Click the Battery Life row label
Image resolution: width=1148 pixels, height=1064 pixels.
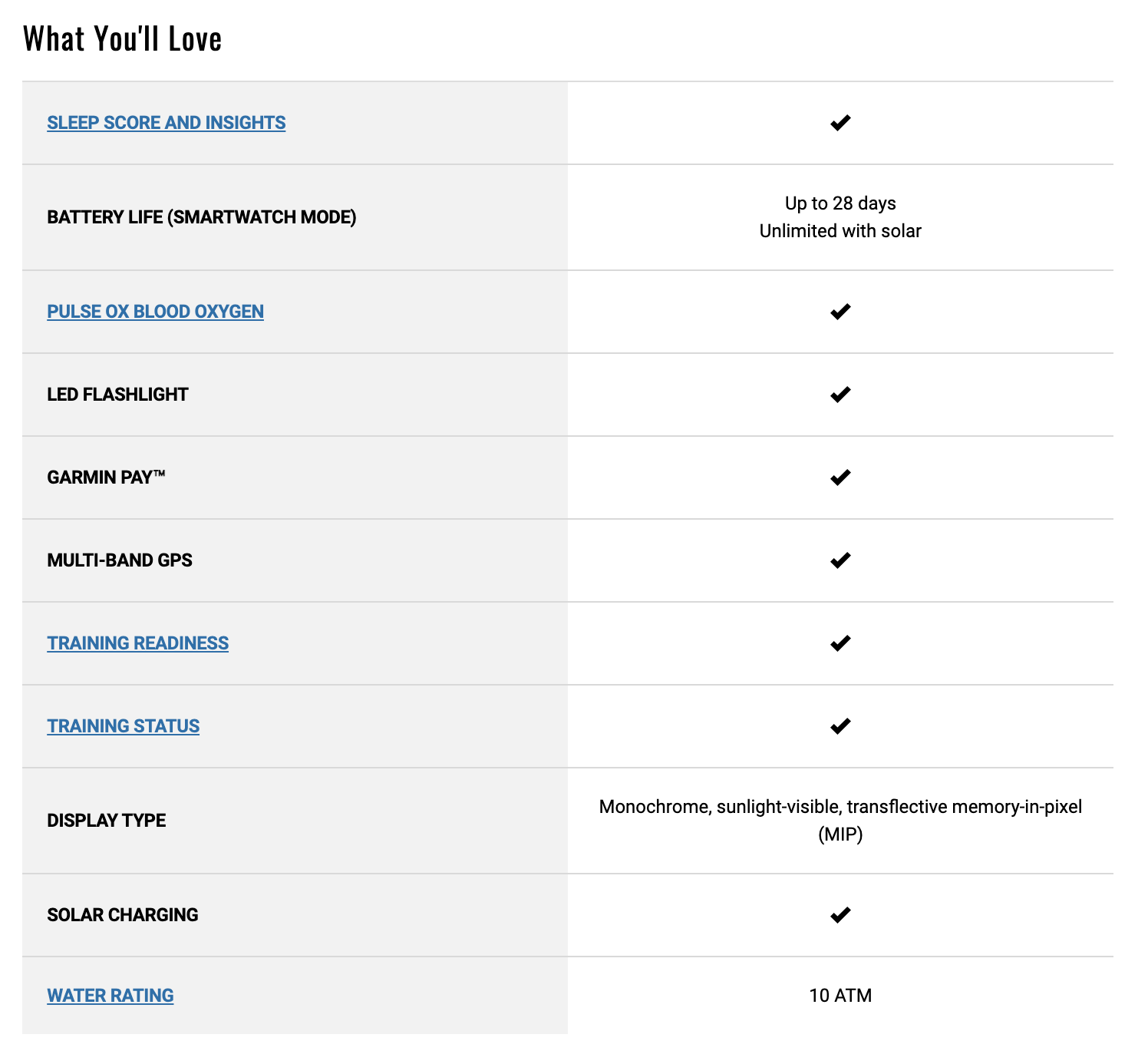(x=201, y=217)
